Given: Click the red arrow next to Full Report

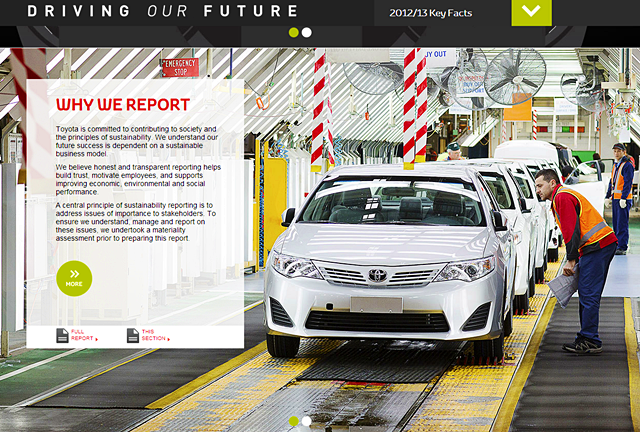Looking at the screenshot, I should pos(97,340).
